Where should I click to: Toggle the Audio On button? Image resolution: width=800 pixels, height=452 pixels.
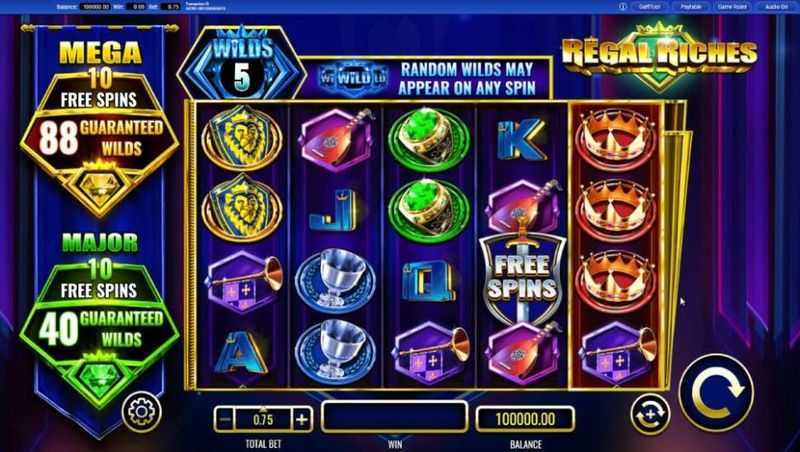coord(776,7)
